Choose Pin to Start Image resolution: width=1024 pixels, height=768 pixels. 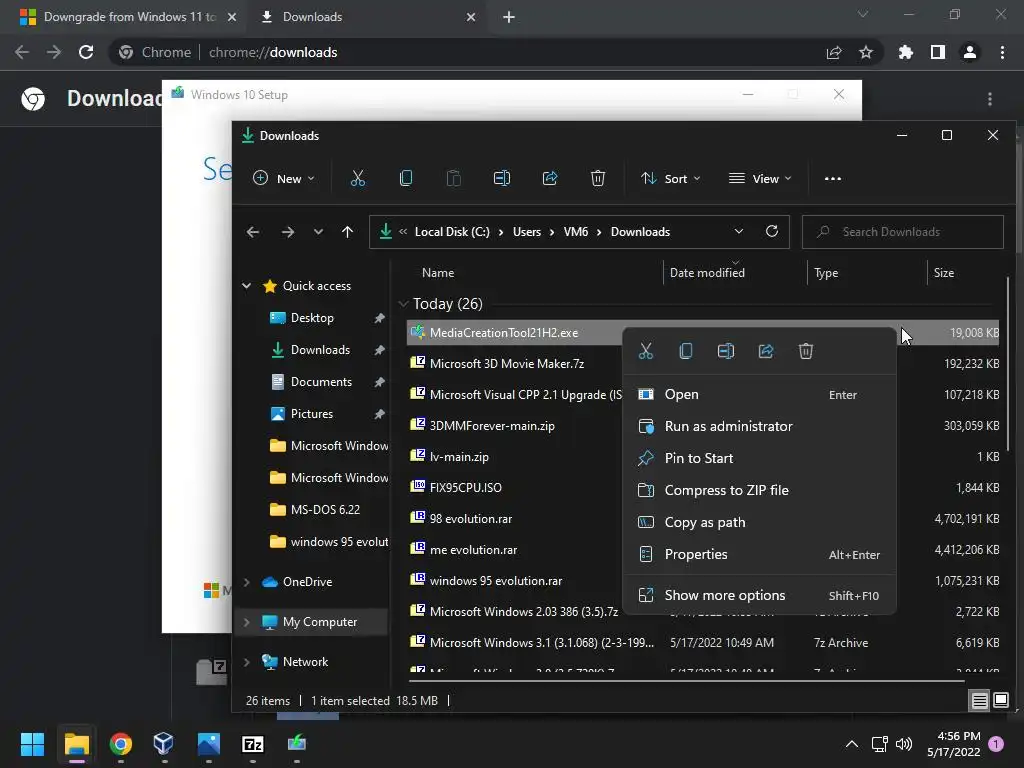tap(760, 458)
